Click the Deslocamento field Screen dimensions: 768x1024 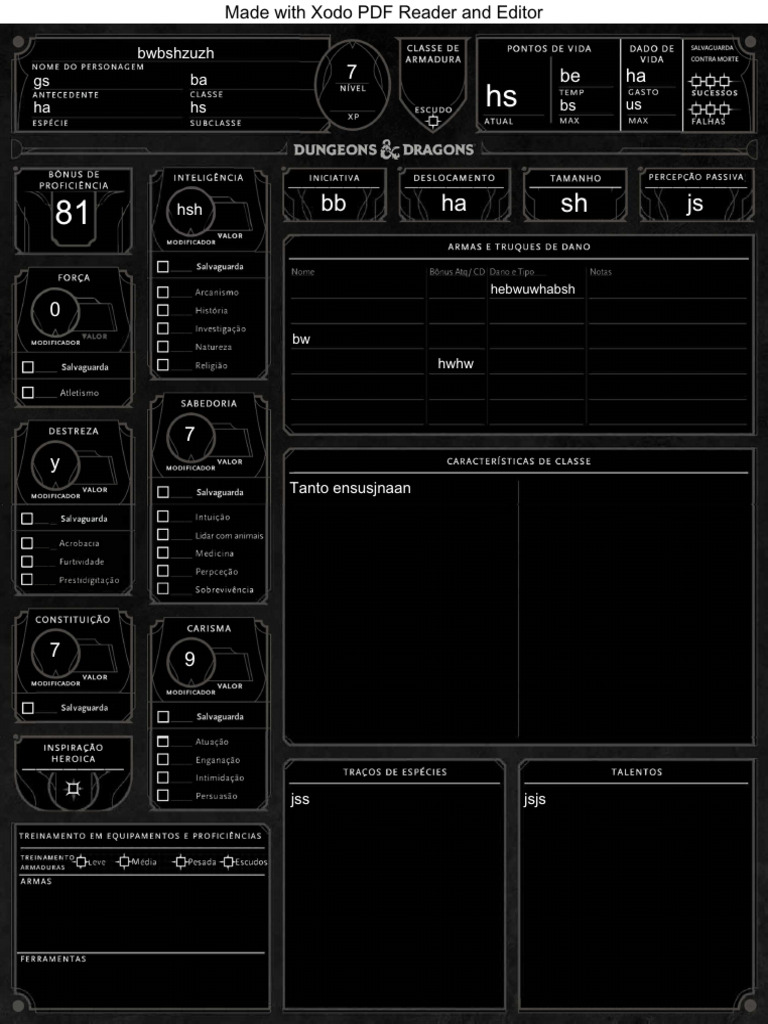(454, 203)
